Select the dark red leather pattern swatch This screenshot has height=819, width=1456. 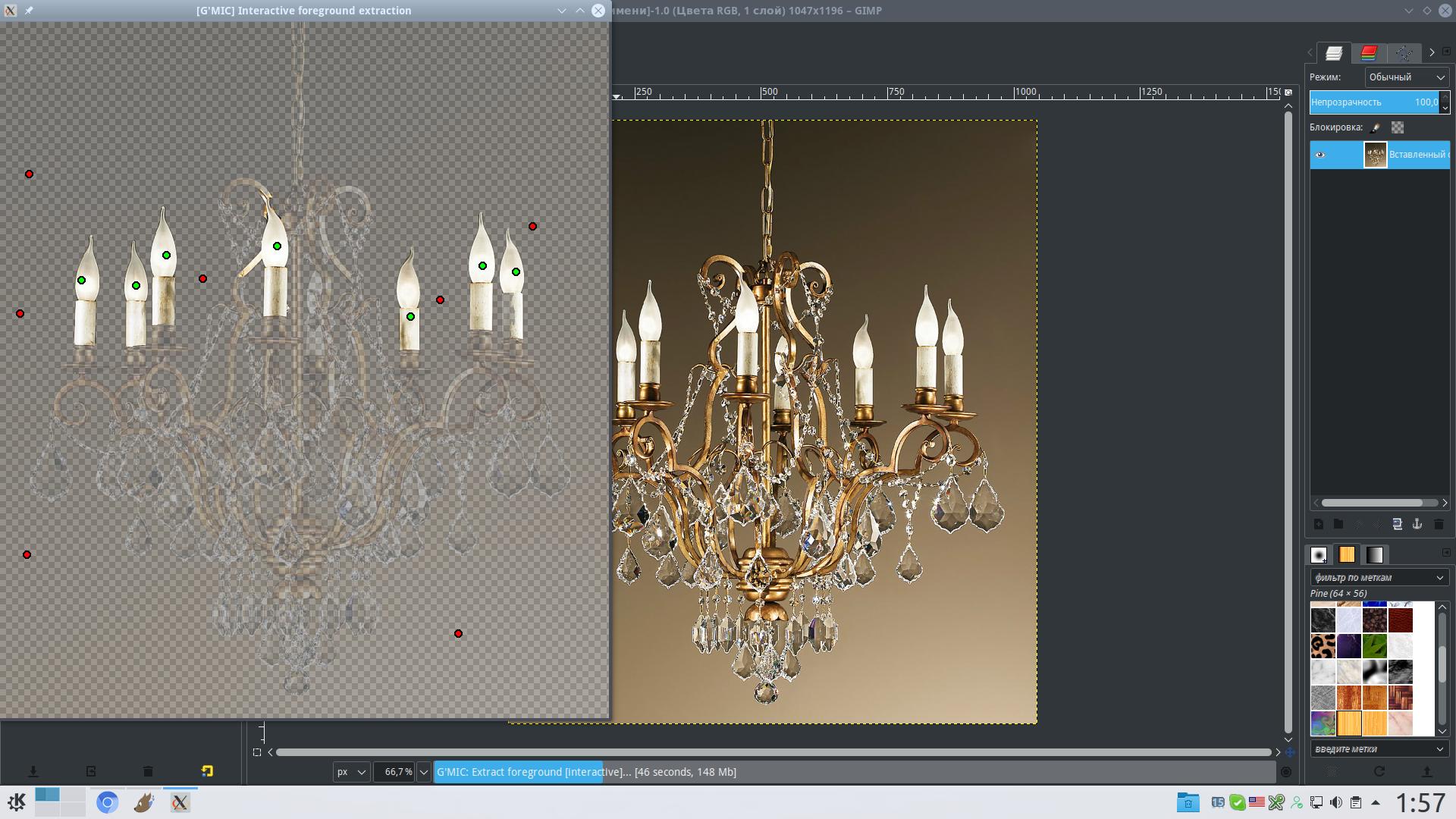point(1401,620)
